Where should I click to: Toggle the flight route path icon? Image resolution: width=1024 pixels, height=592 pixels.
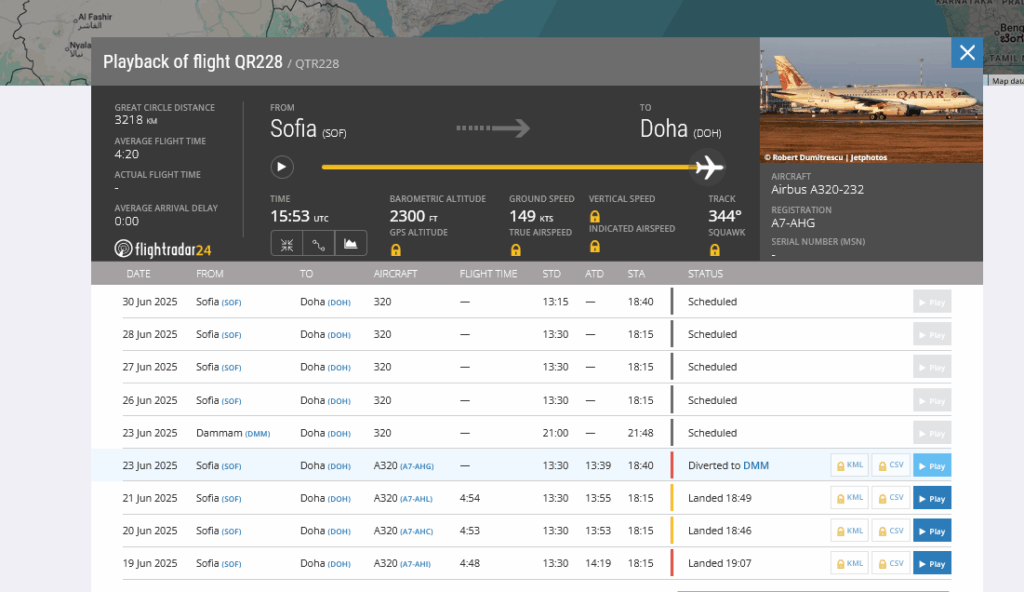coord(319,244)
